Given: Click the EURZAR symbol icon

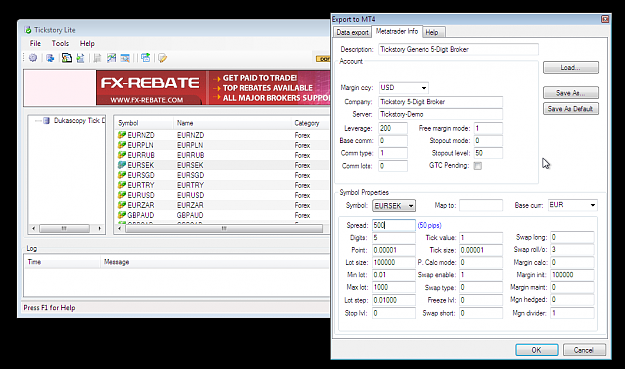Looking at the screenshot, I should 122,205.
